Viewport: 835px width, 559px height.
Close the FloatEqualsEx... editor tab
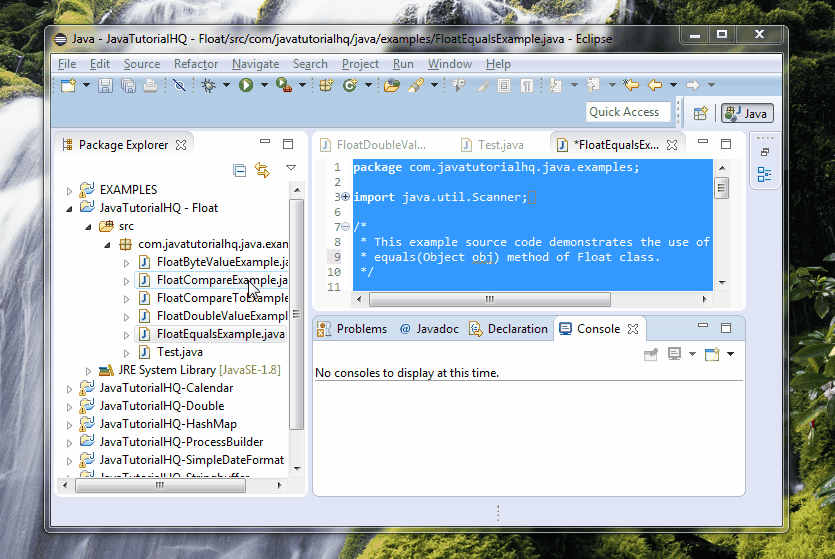672,145
